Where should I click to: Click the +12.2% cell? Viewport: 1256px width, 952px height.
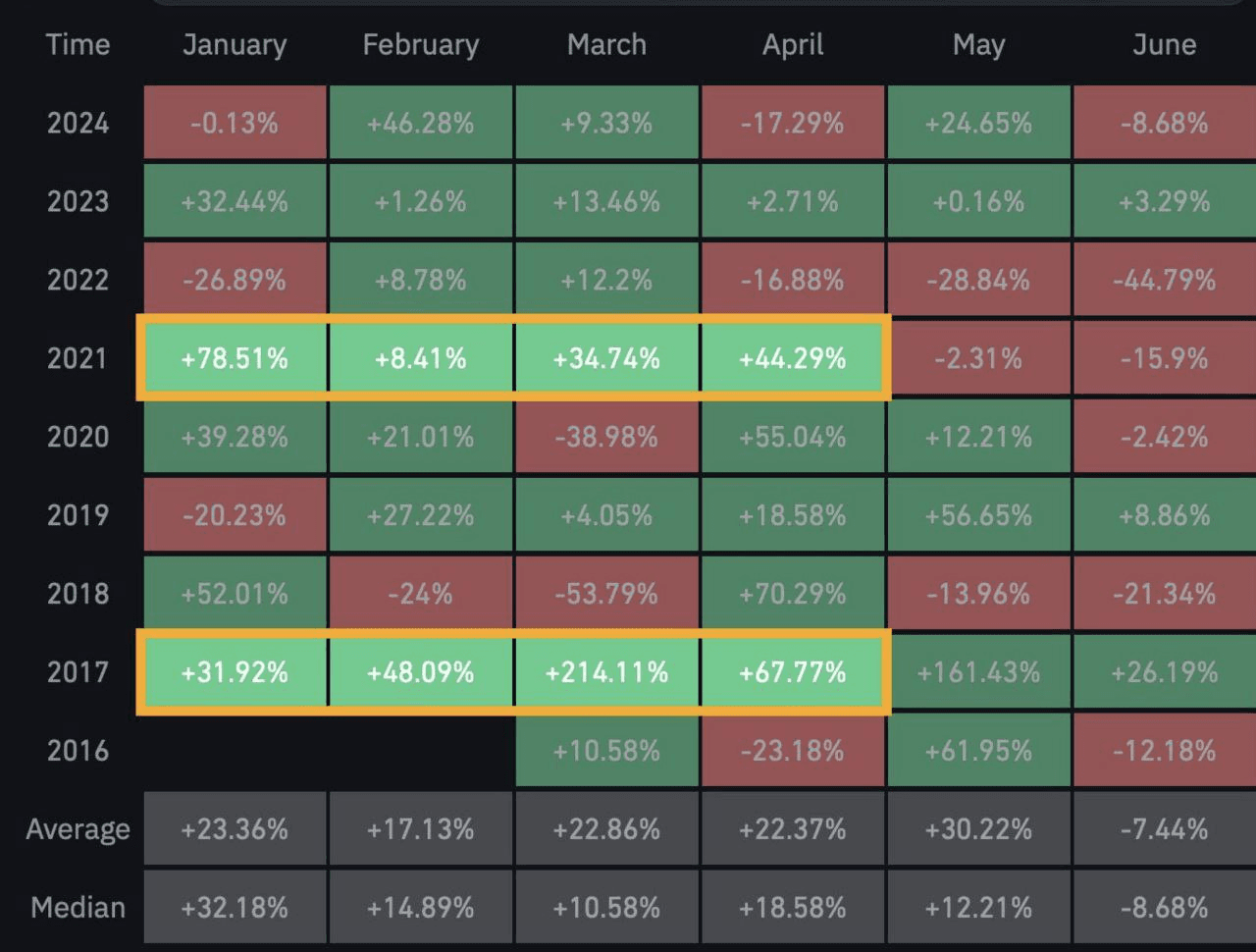(606, 280)
